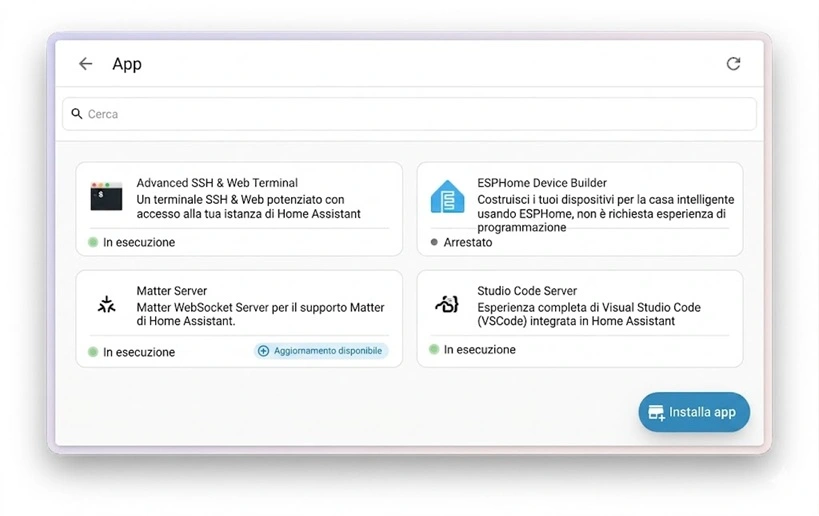Click the Arrestato status text
Screen dimensions: 819x516
click(x=467, y=242)
